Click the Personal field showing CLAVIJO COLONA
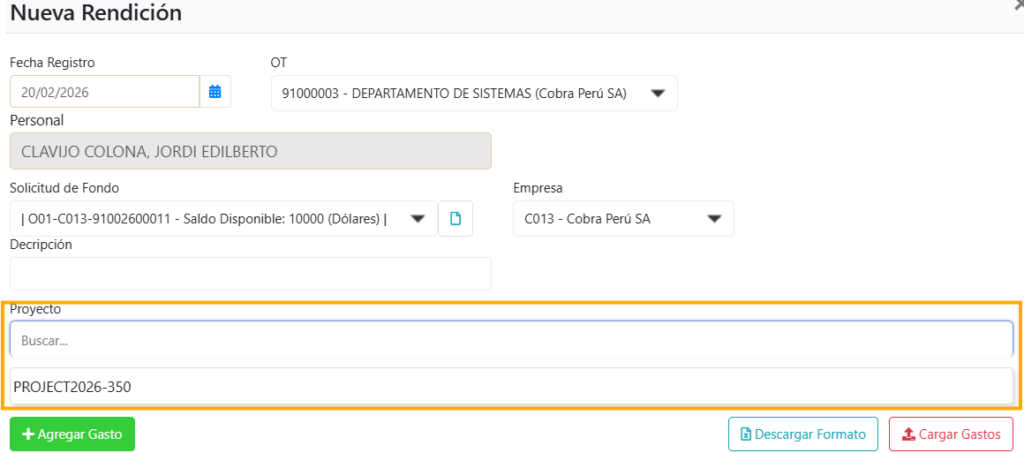The height and width of the screenshot is (453, 1024). coord(250,152)
